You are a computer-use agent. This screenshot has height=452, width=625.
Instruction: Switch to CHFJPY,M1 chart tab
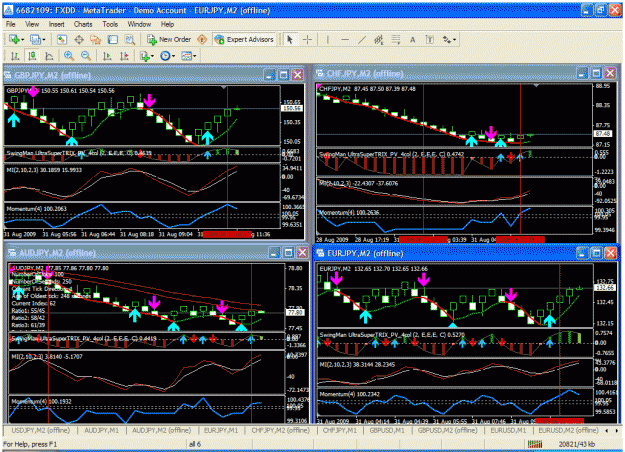340,430
